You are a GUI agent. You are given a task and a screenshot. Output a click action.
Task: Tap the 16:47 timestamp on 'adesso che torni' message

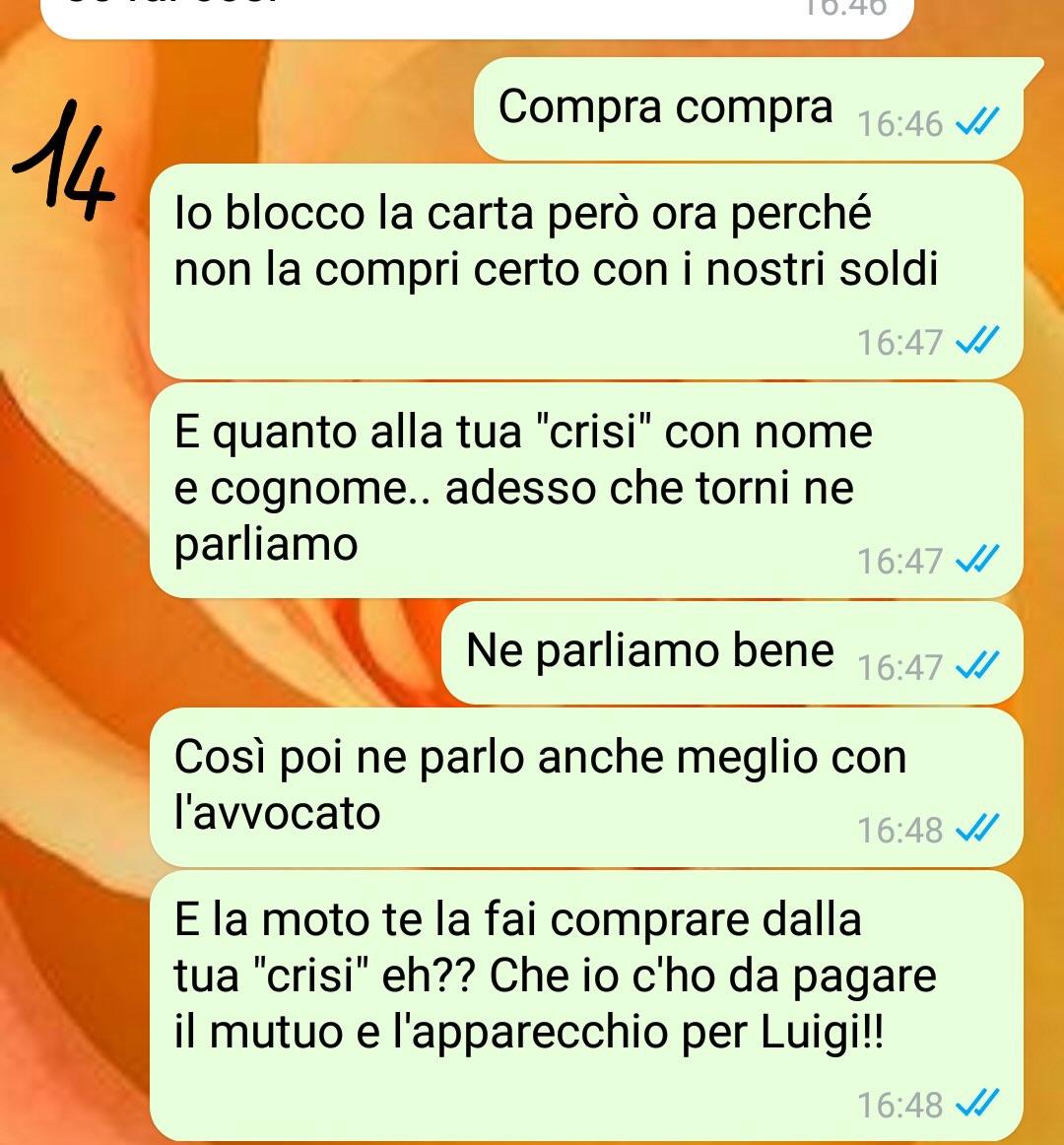pyautogui.click(x=899, y=562)
